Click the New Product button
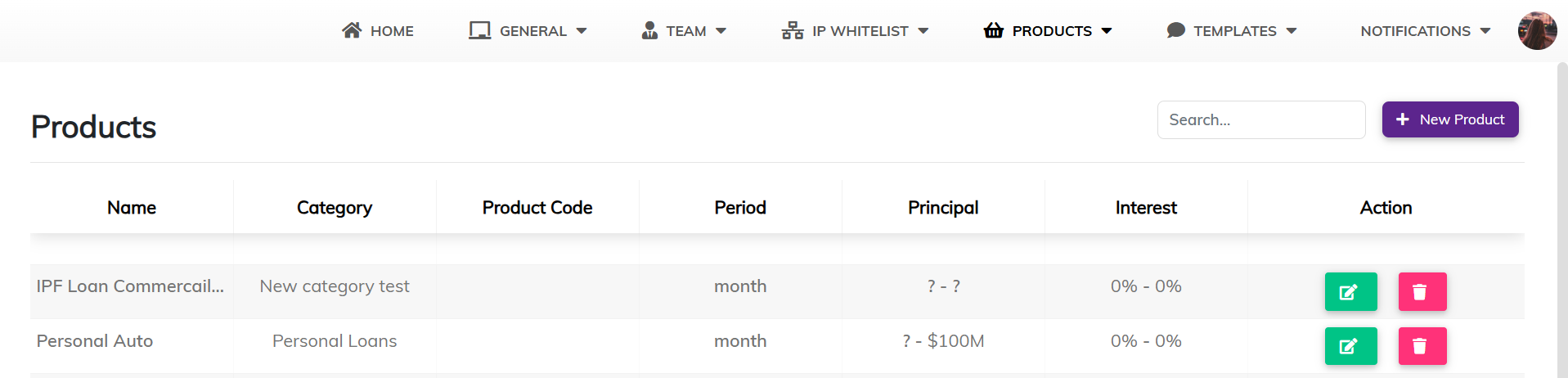The height and width of the screenshot is (378, 1568). click(1449, 119)
